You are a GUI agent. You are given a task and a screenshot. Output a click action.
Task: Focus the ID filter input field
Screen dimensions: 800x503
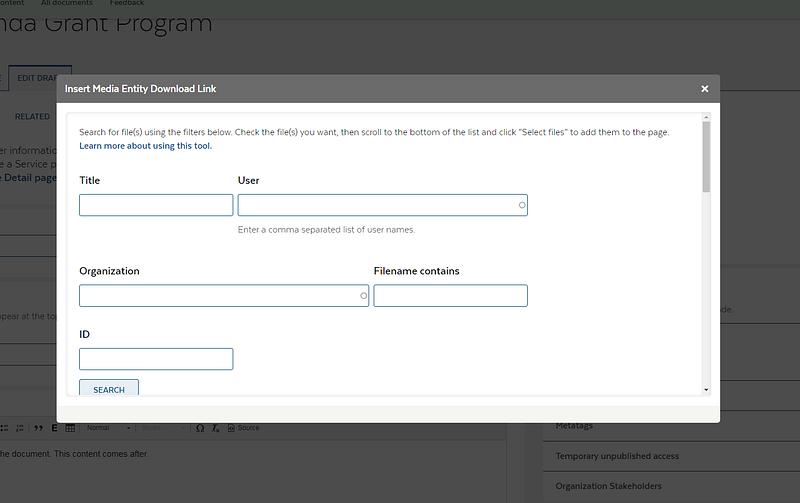click(156, 359)
